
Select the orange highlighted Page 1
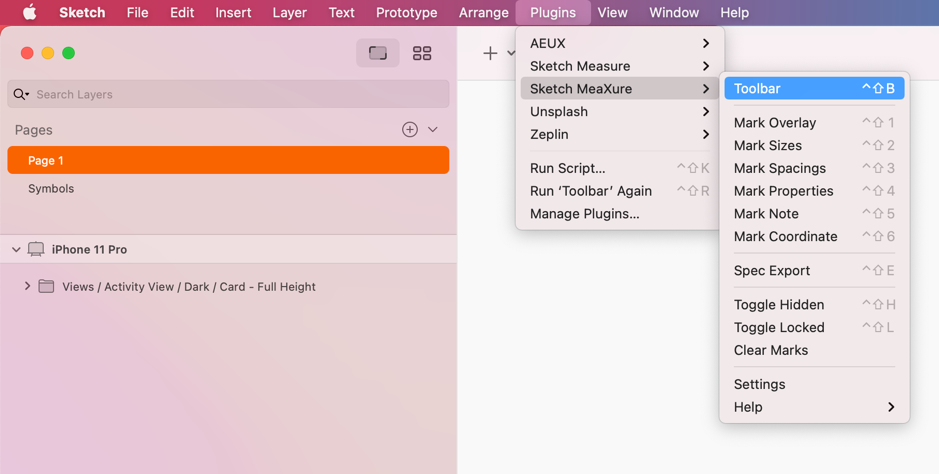point(228,160)
